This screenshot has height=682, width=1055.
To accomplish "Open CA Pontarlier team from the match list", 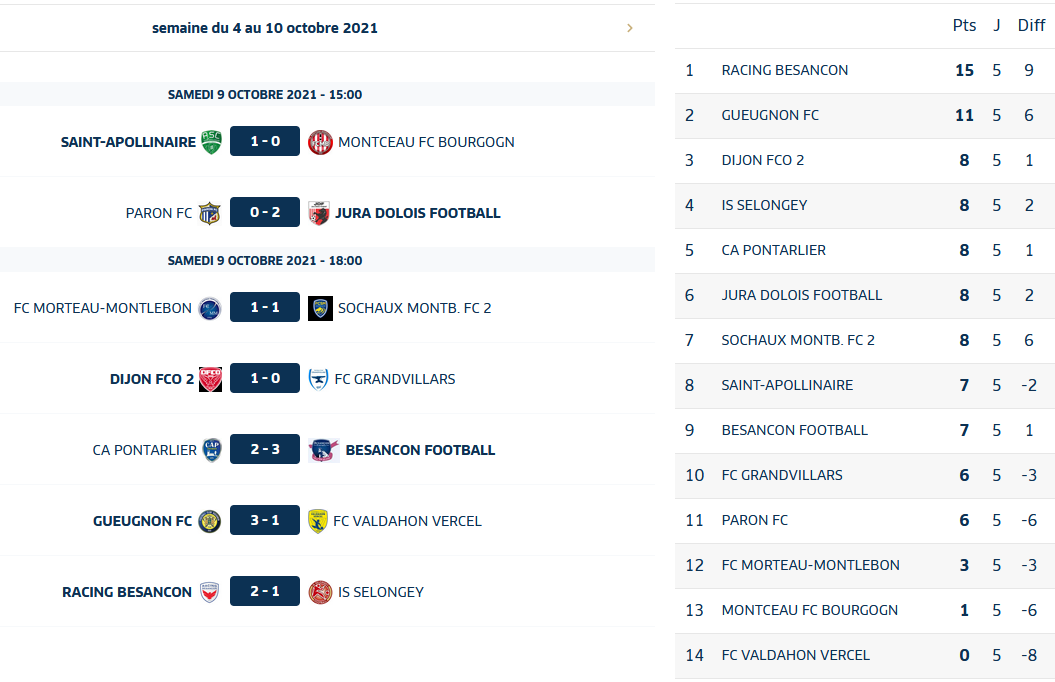I will pyautogui.click(x=145, y=450).
